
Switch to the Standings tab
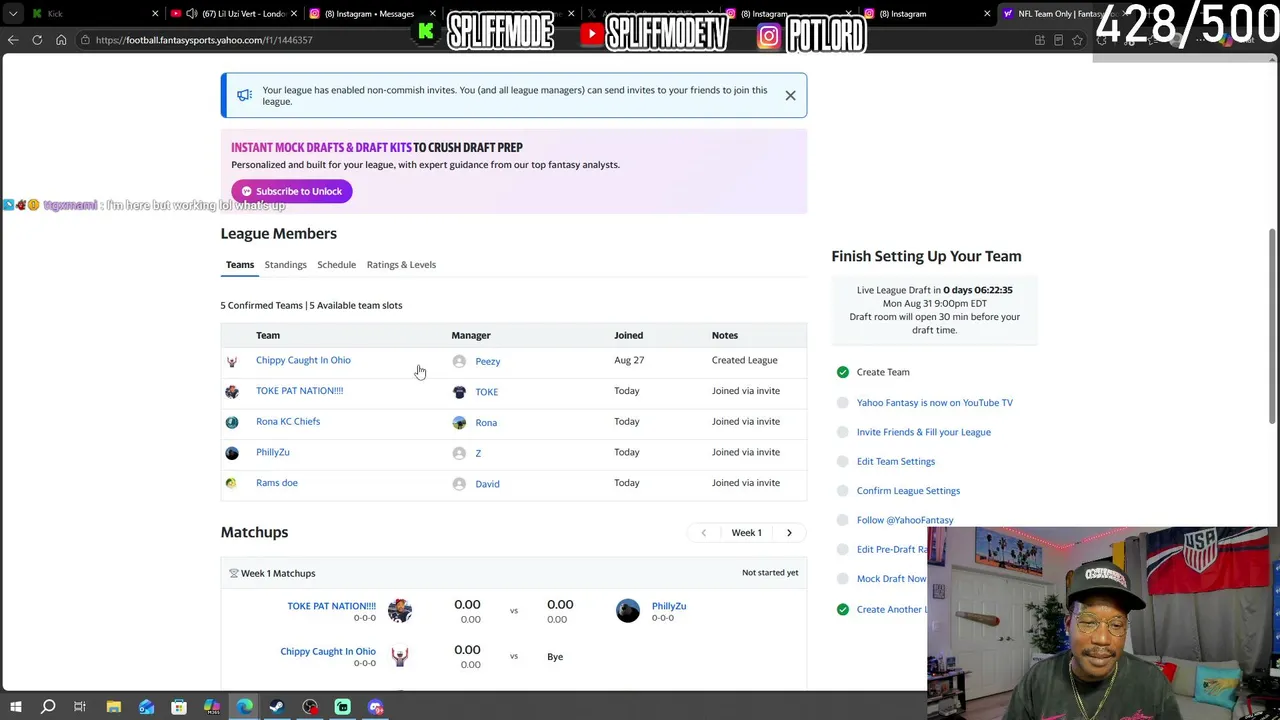[x=285, y=265]
